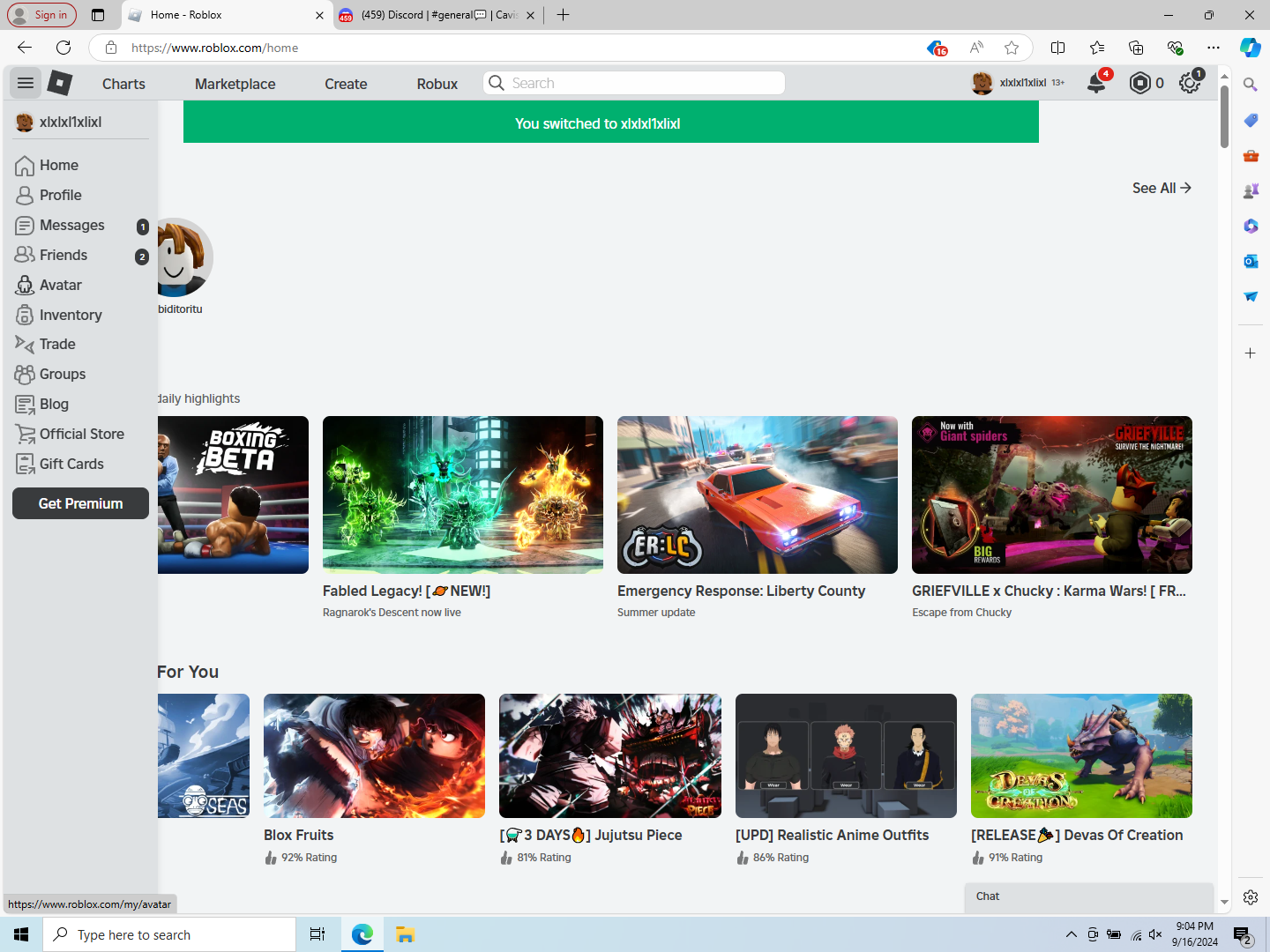Select Create in the top navigation
1270x952 pixels.
[346, 84]
